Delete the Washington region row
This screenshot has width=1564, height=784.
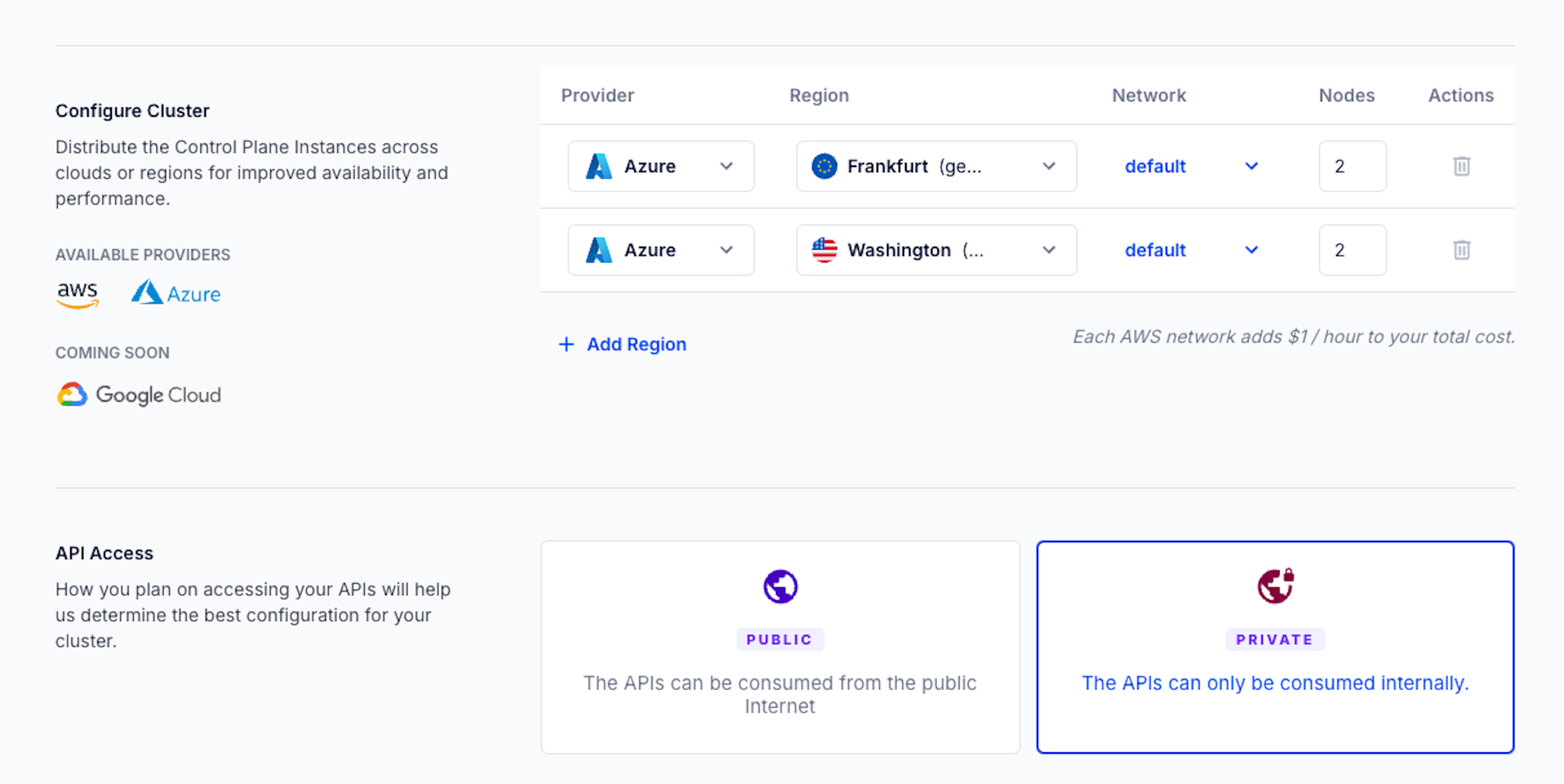click(x=1461, y=250)
